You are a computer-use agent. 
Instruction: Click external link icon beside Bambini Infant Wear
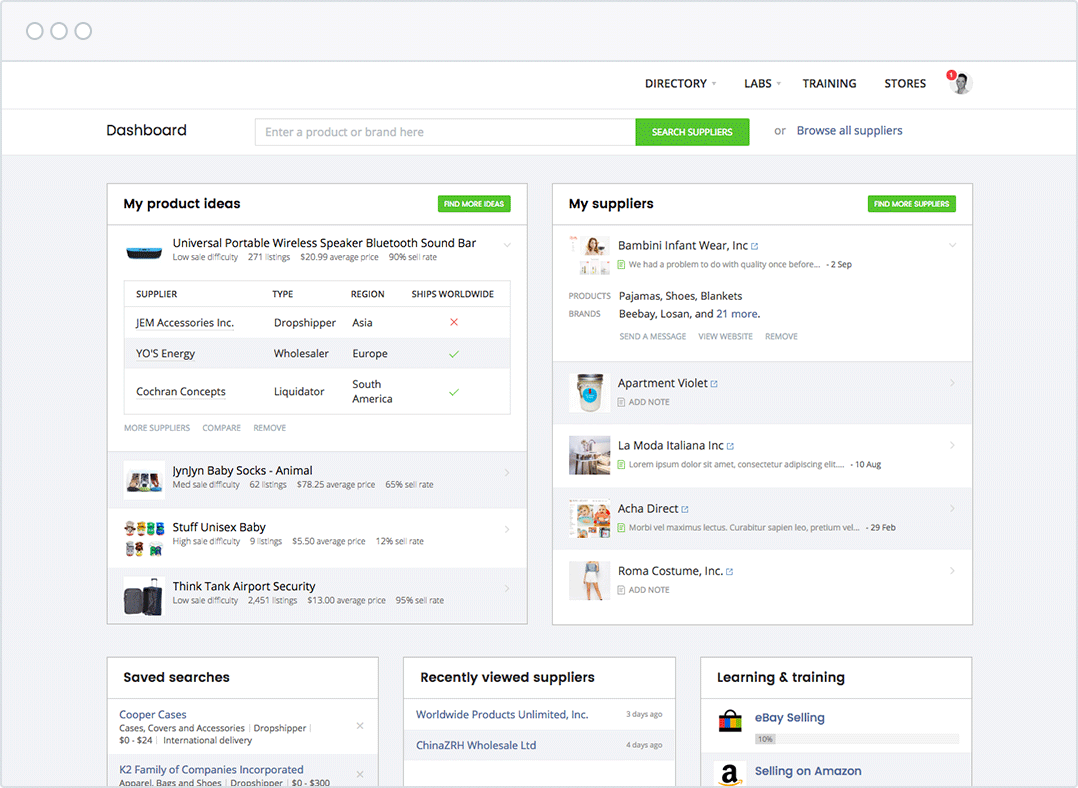[x=755, y=246]
